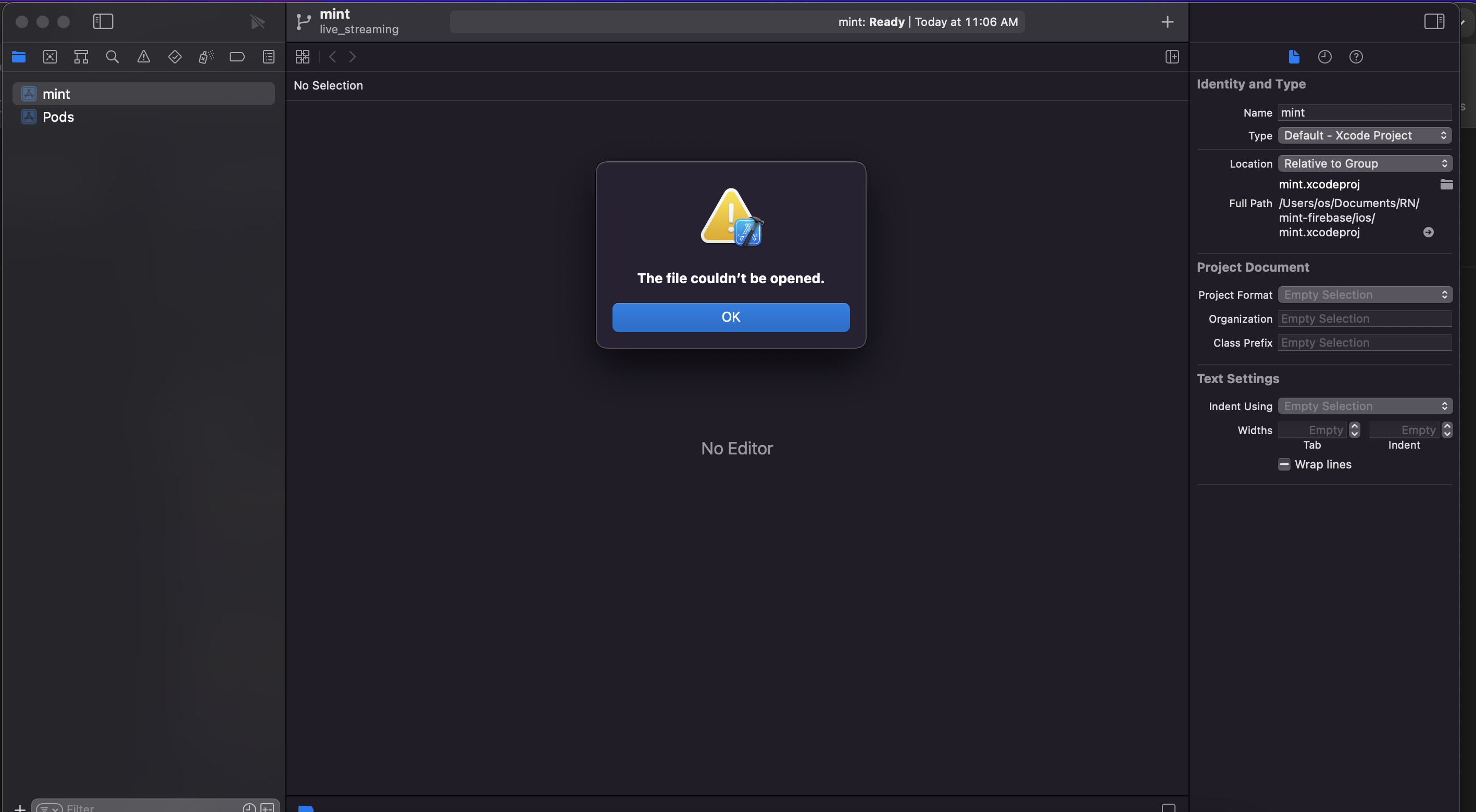Click the mint live_streaming scheme title
The image size is (1476, 812).
tap(359, 22)
